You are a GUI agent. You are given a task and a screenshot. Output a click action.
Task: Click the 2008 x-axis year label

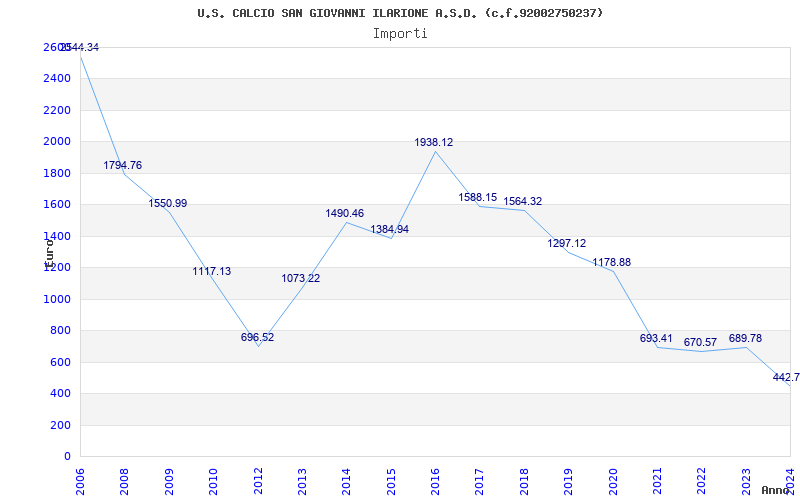click(124, 481)
